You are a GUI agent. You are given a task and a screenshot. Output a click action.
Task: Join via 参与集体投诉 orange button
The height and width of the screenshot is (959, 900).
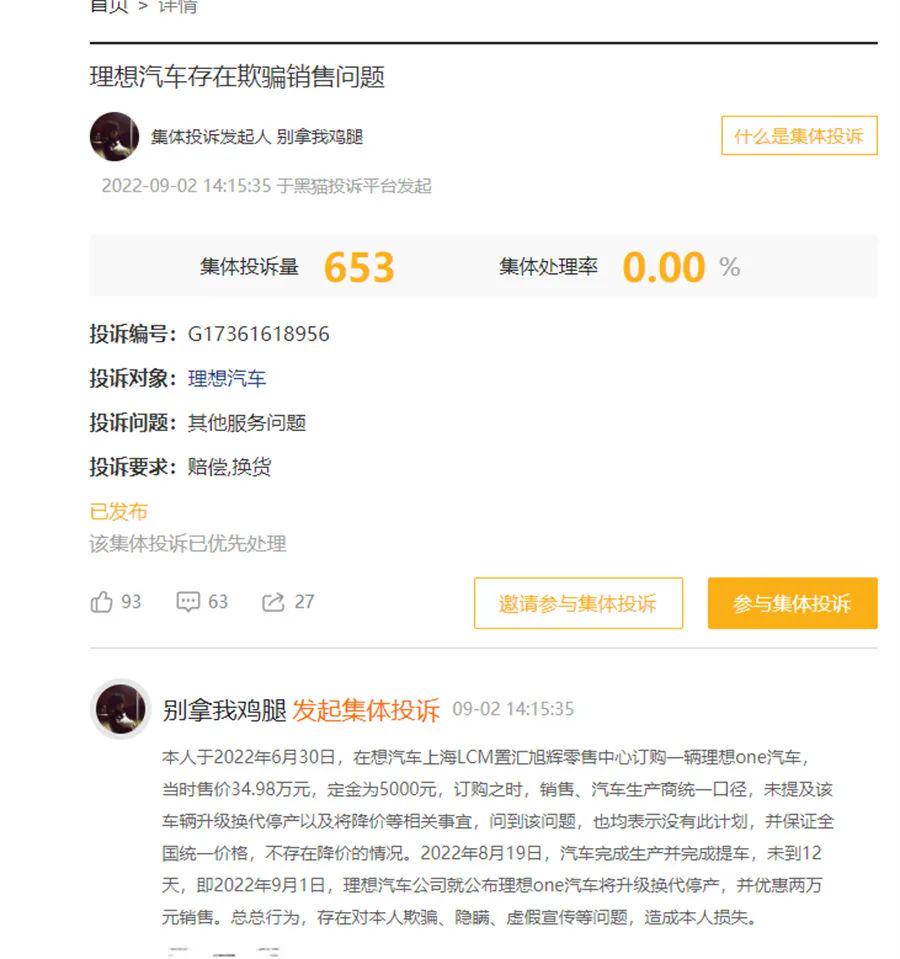(792, 603)
